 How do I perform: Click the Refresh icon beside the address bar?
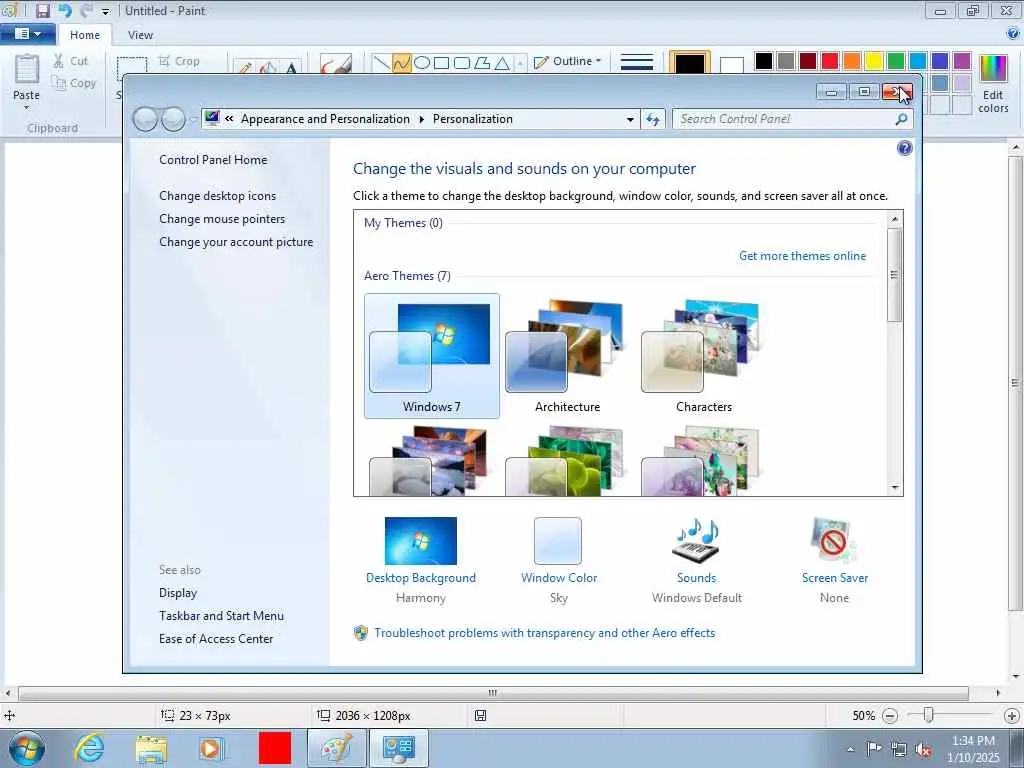click(653, 120)
